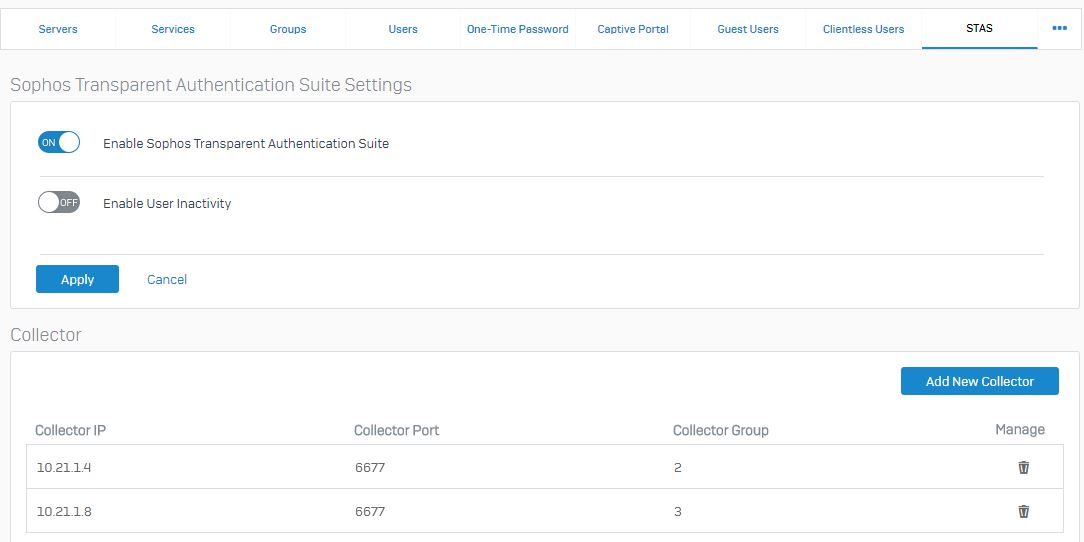Select the Clientless Users tab

863,29
